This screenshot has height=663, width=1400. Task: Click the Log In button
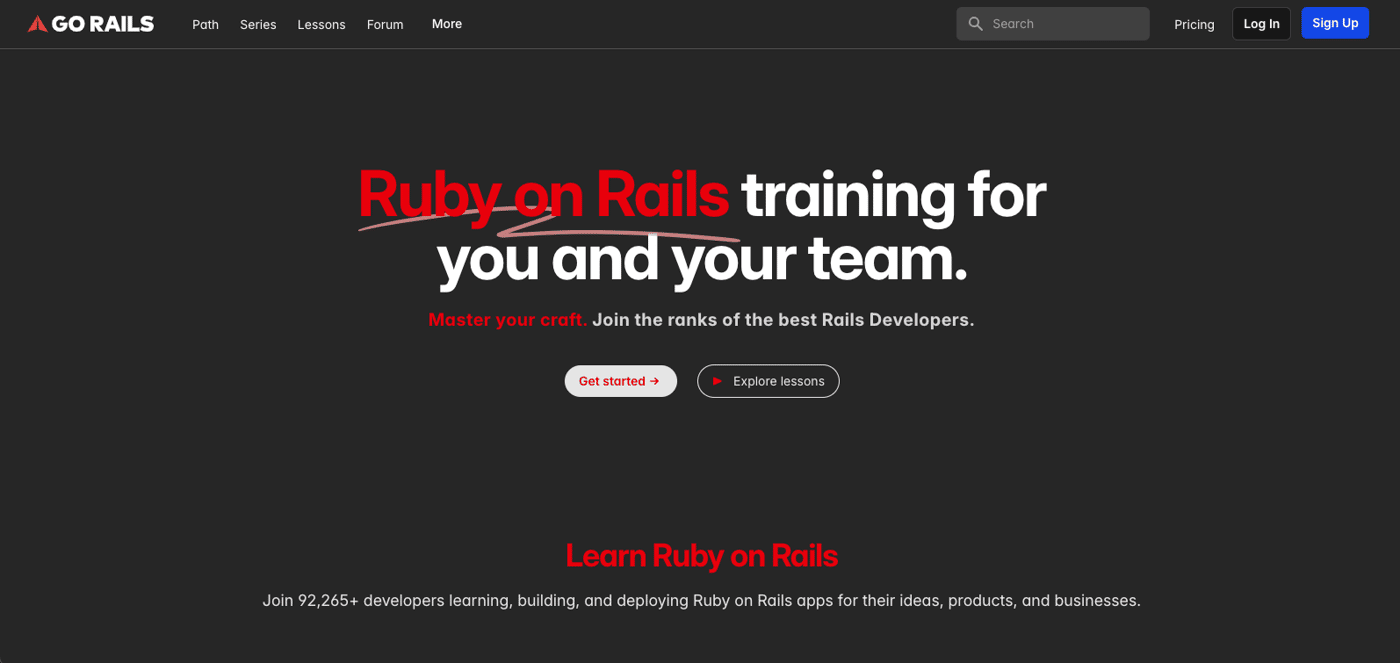1261,24
